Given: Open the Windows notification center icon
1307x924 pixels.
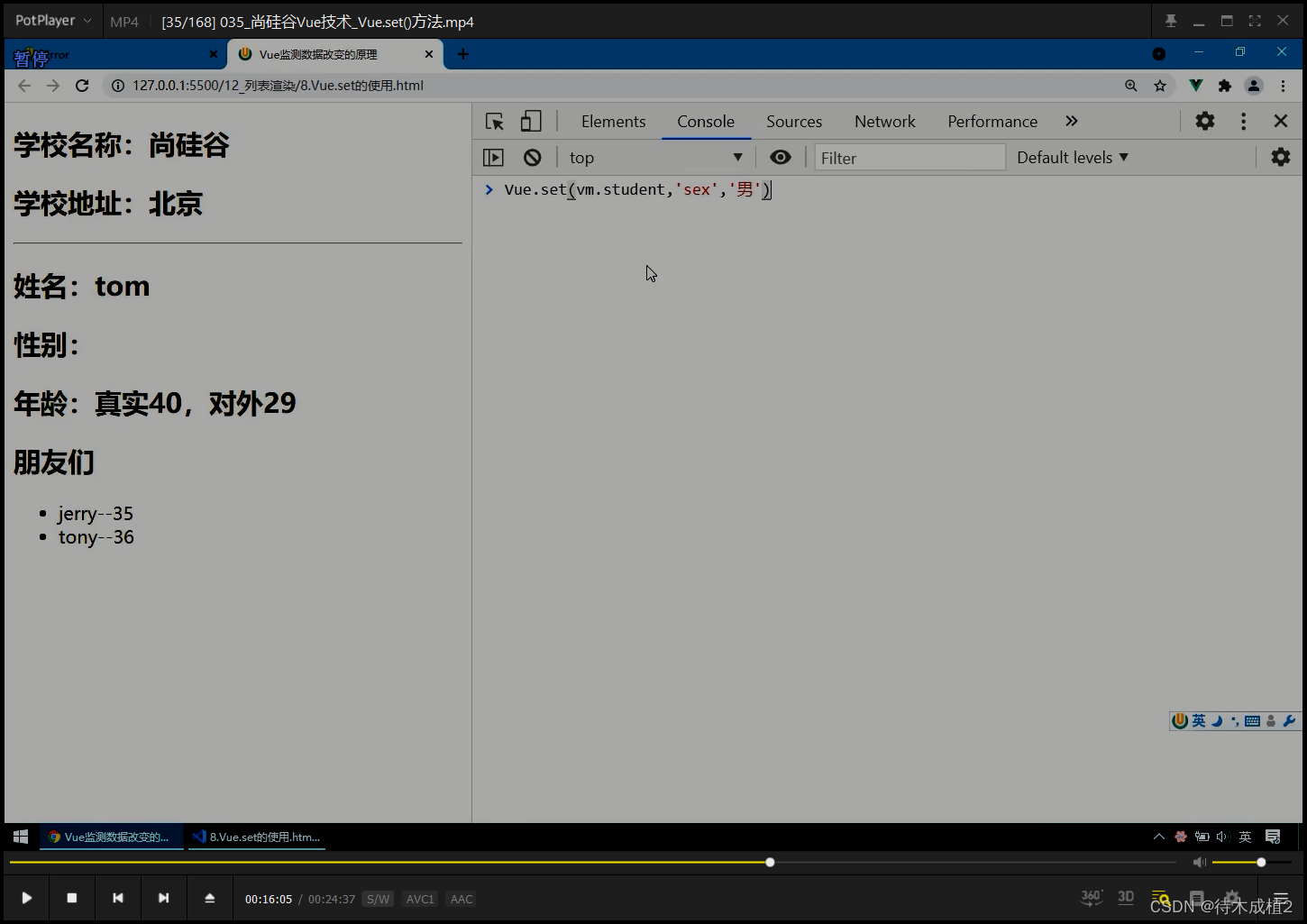Looking at the screenshot, I should click(x=1273, y=837).
